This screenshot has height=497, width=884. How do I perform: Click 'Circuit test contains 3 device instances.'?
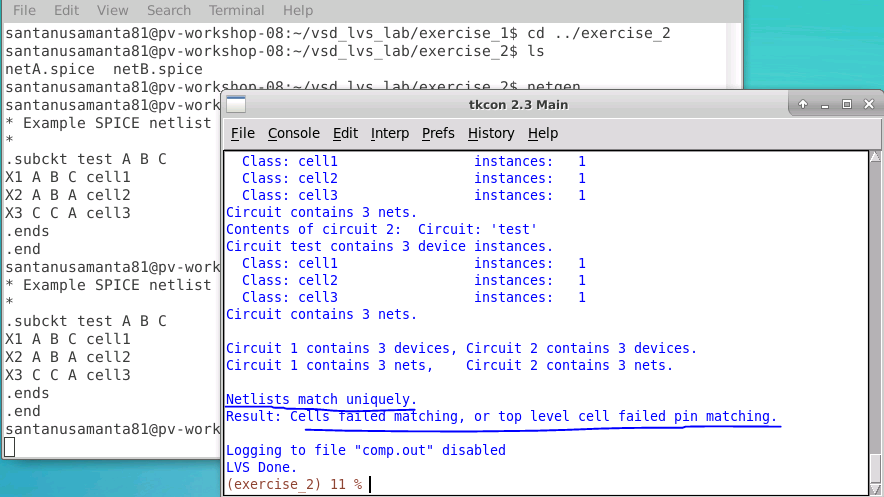(390, 246)
